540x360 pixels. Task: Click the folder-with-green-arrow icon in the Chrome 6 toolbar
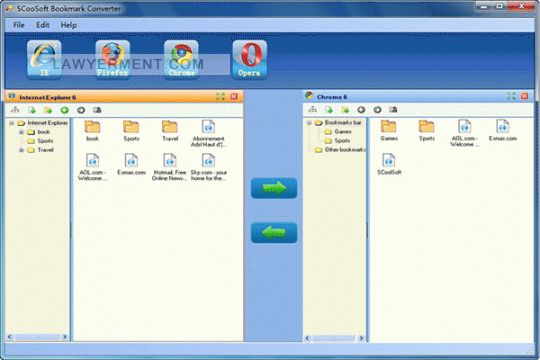tap(345, 110)
